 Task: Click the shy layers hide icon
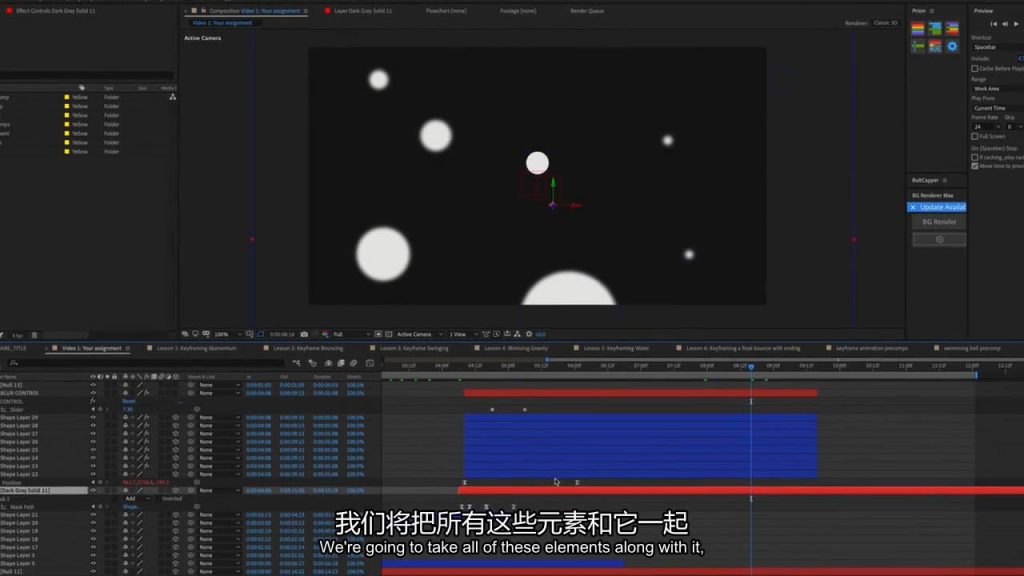point(328,363)
